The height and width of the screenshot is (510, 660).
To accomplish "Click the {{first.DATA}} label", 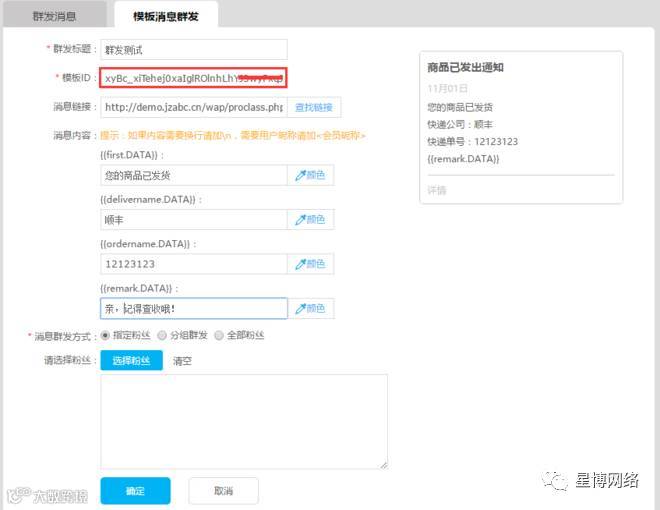I will [x=132, y=155].
